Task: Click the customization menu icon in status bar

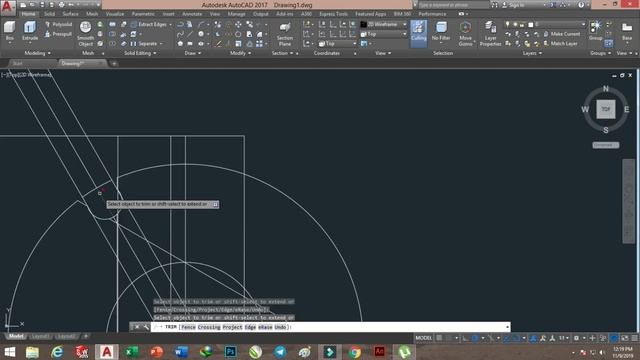Action: click(x=635, y=338)
